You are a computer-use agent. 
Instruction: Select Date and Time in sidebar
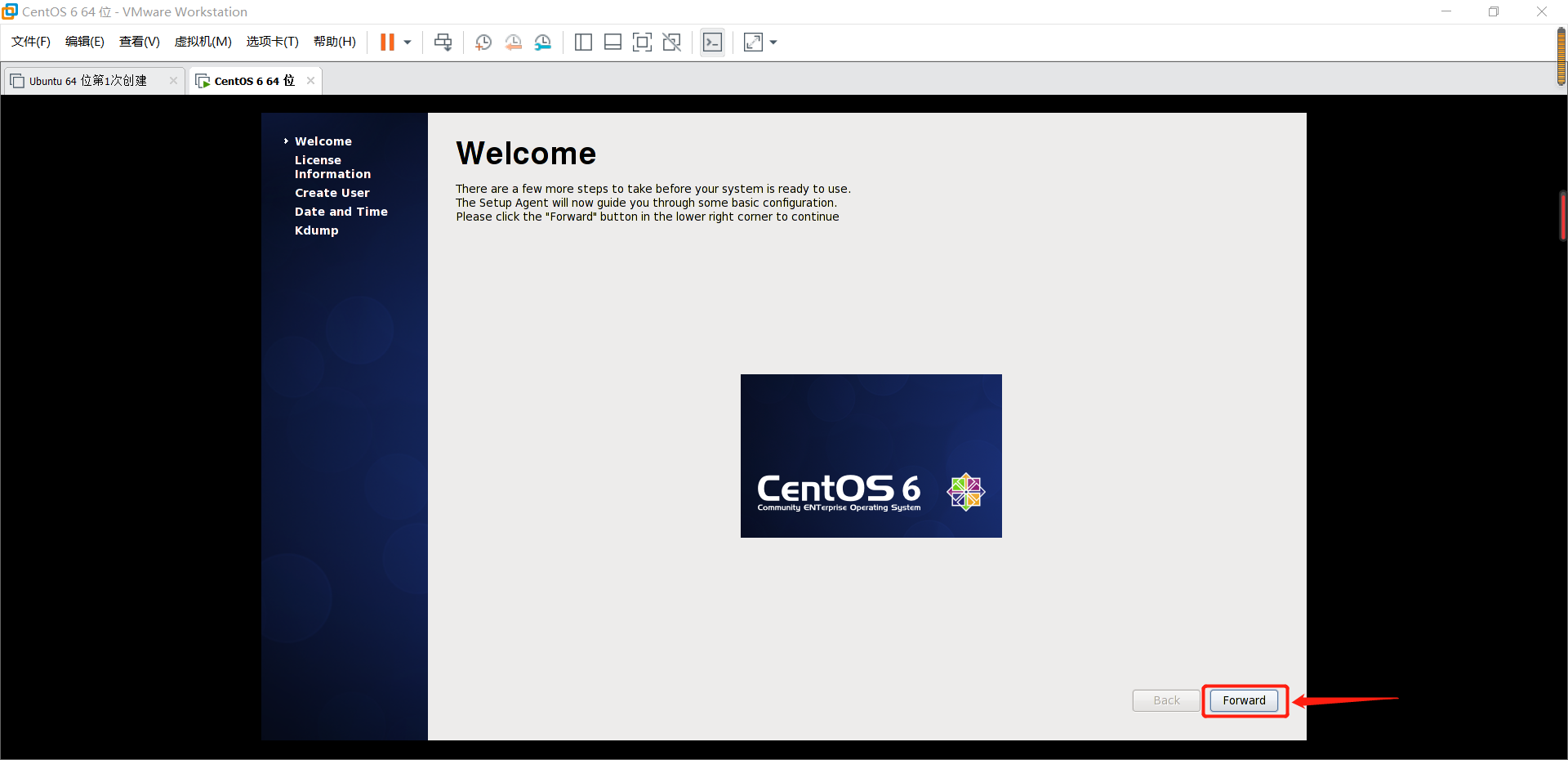(x=341, y=212)
